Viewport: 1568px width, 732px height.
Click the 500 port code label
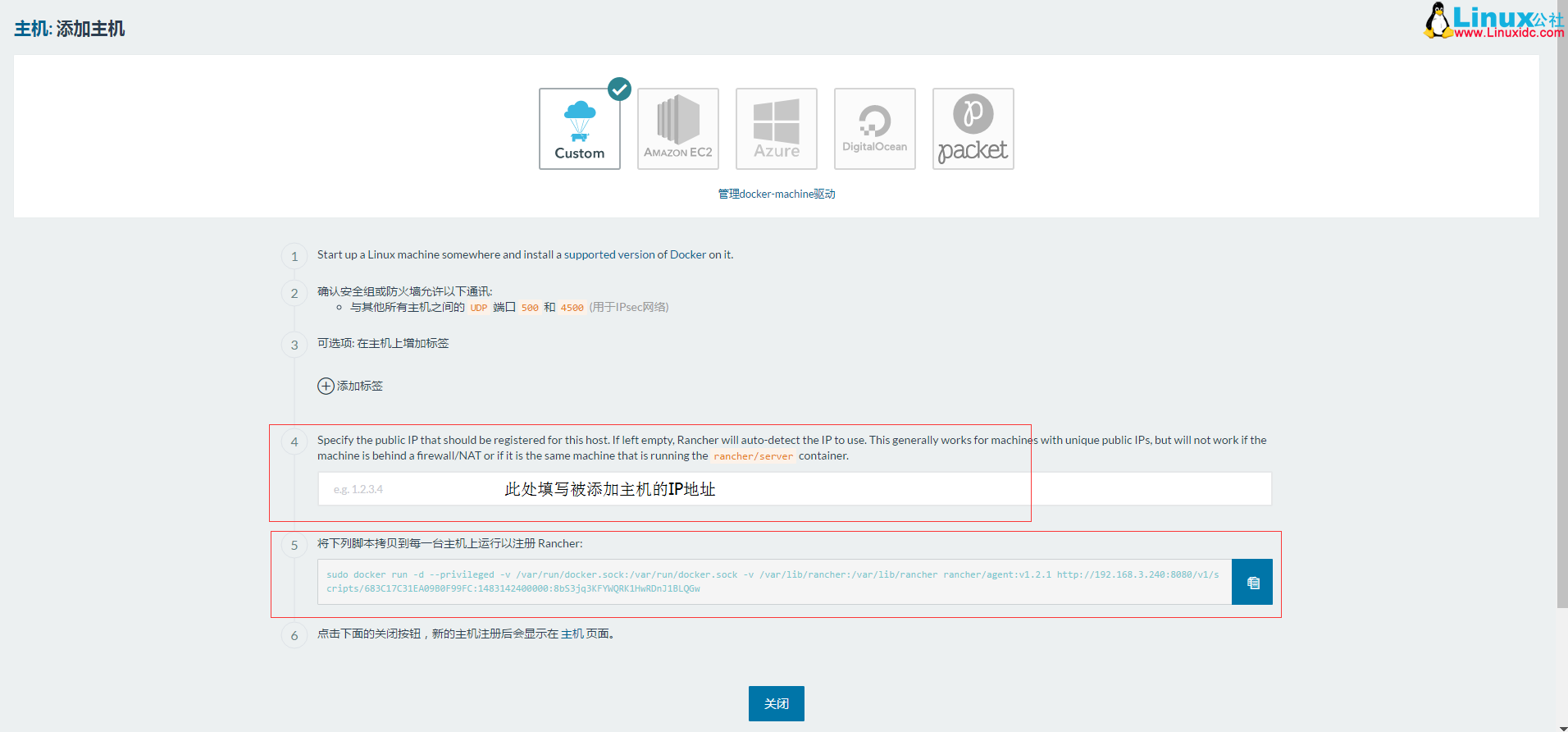[x=530, y=308]
